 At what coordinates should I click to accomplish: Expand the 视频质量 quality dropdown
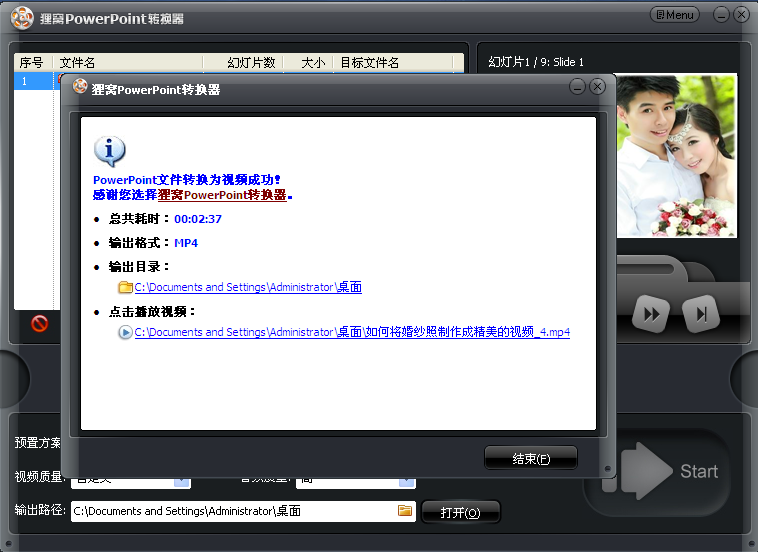181,482
